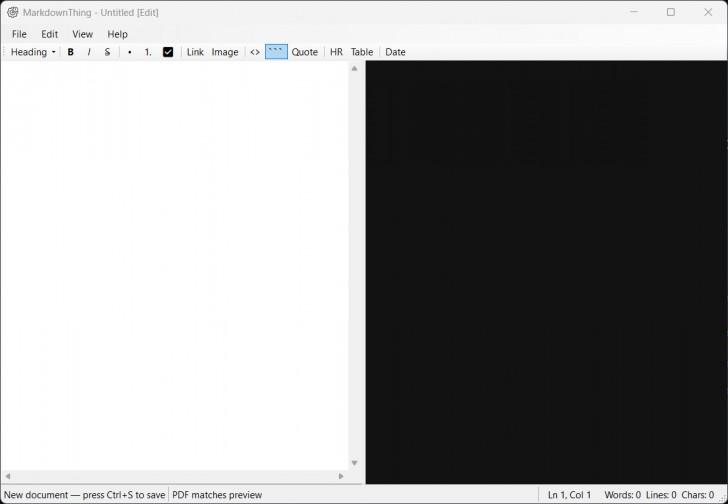
Task: Click 'PDF matches preview' status text
Action: click(217, 495)
